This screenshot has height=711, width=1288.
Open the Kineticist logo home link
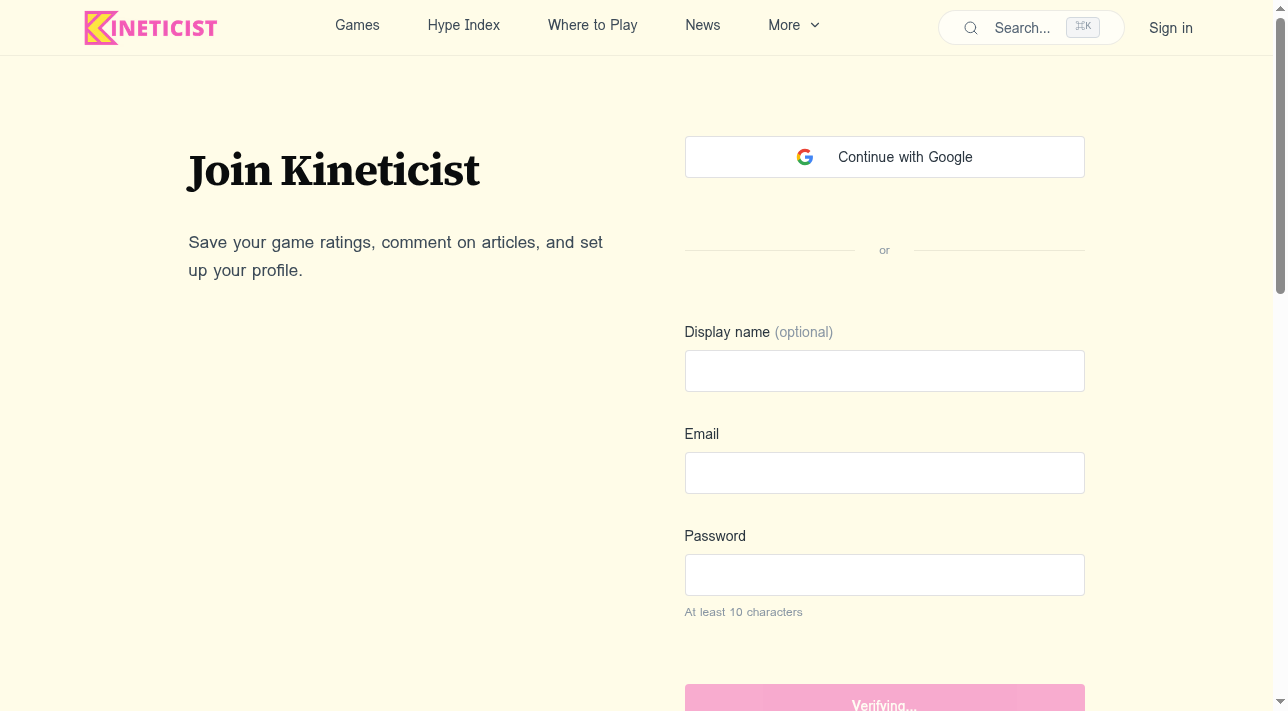pyautogui.click(x=151, y=28)
